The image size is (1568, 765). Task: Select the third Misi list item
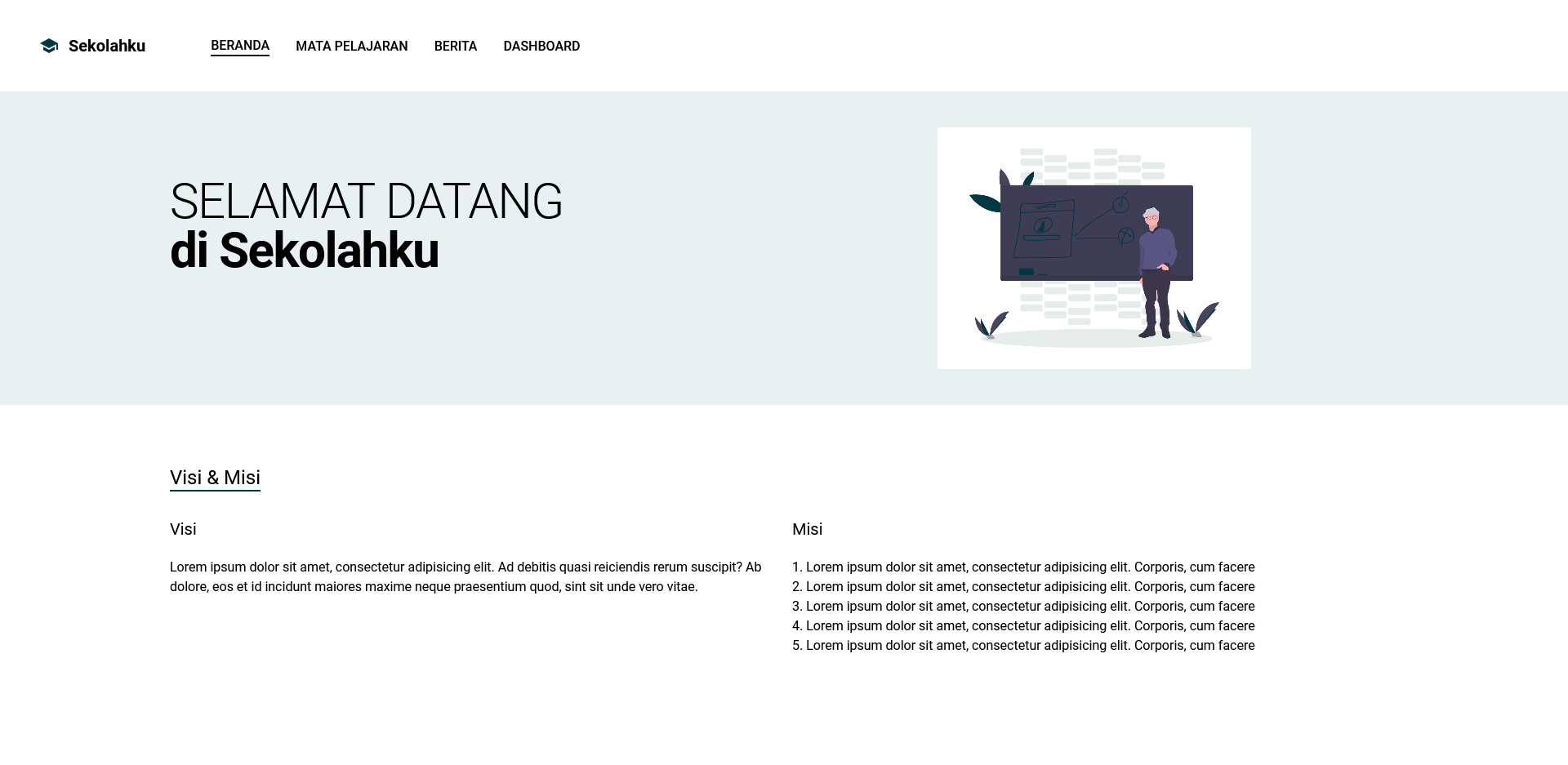click(x=1023, y=606)
